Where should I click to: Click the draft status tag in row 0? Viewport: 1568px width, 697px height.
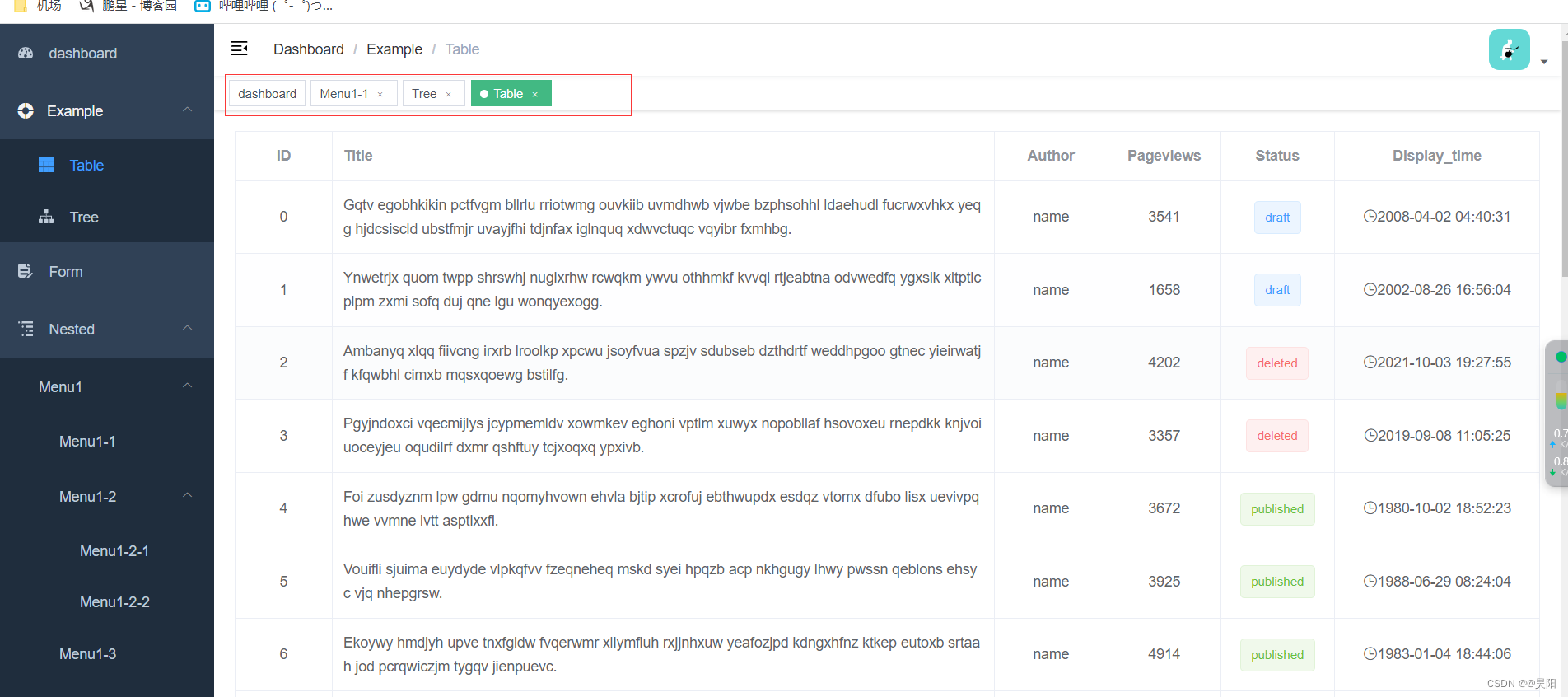click(1277, 218)
